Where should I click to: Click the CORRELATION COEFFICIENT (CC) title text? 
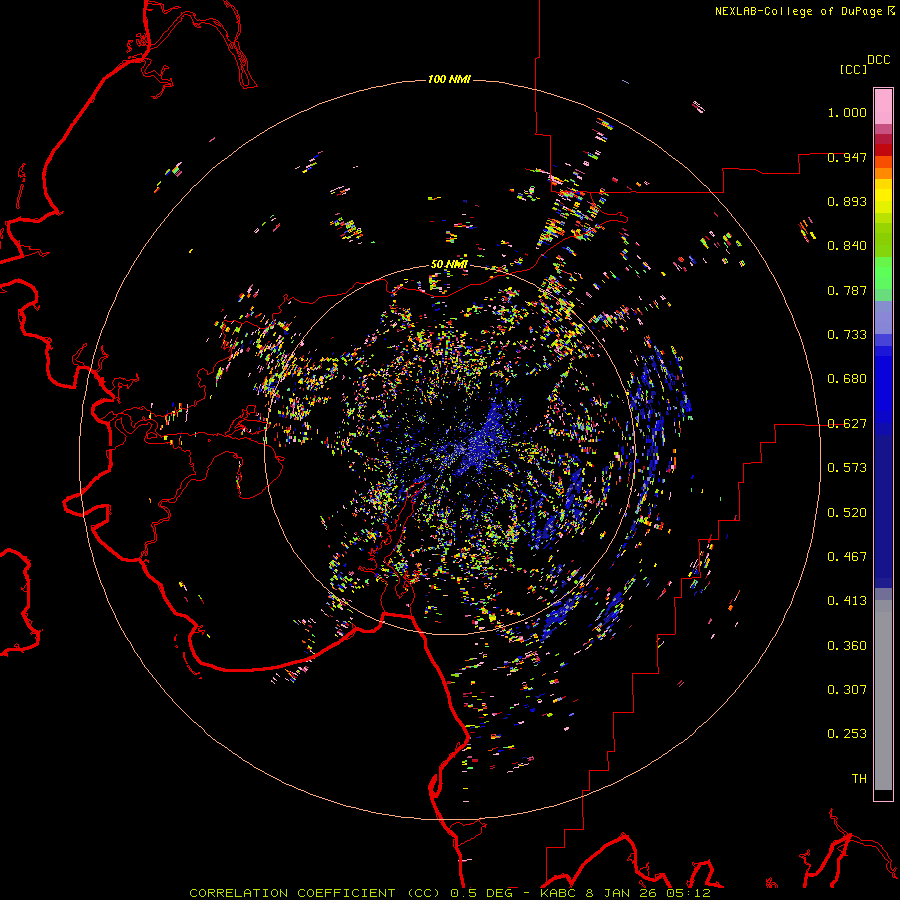coord(315,893)
